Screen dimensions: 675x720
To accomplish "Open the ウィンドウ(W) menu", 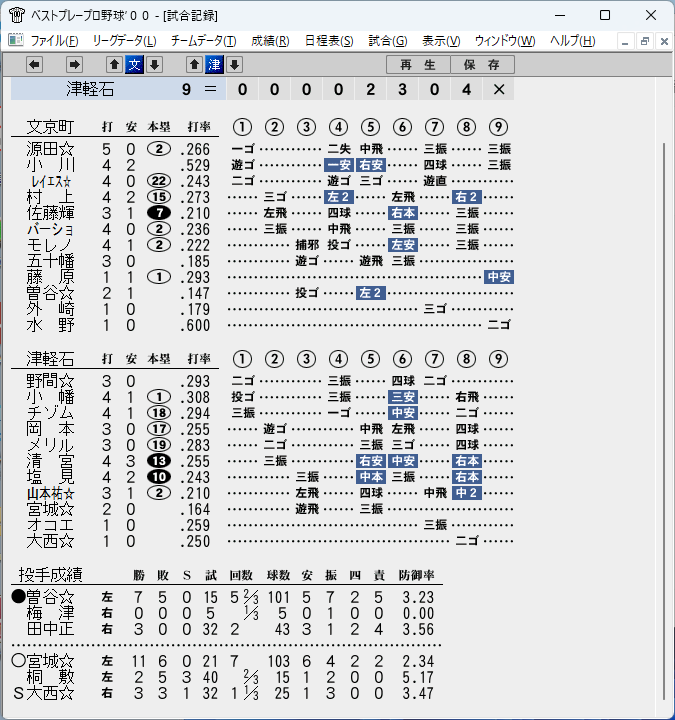I will click(505, 41).
